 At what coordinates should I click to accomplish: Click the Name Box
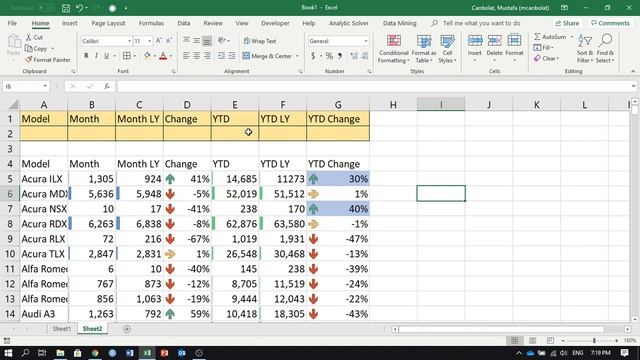coord(25,87)
